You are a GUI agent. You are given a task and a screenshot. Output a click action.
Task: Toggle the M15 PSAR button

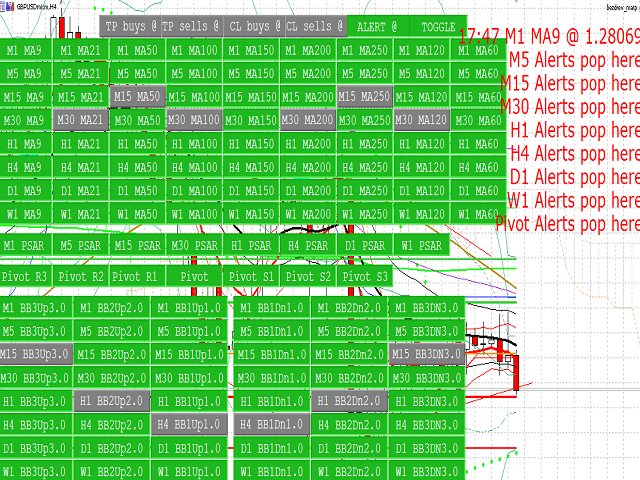[138, 245]
